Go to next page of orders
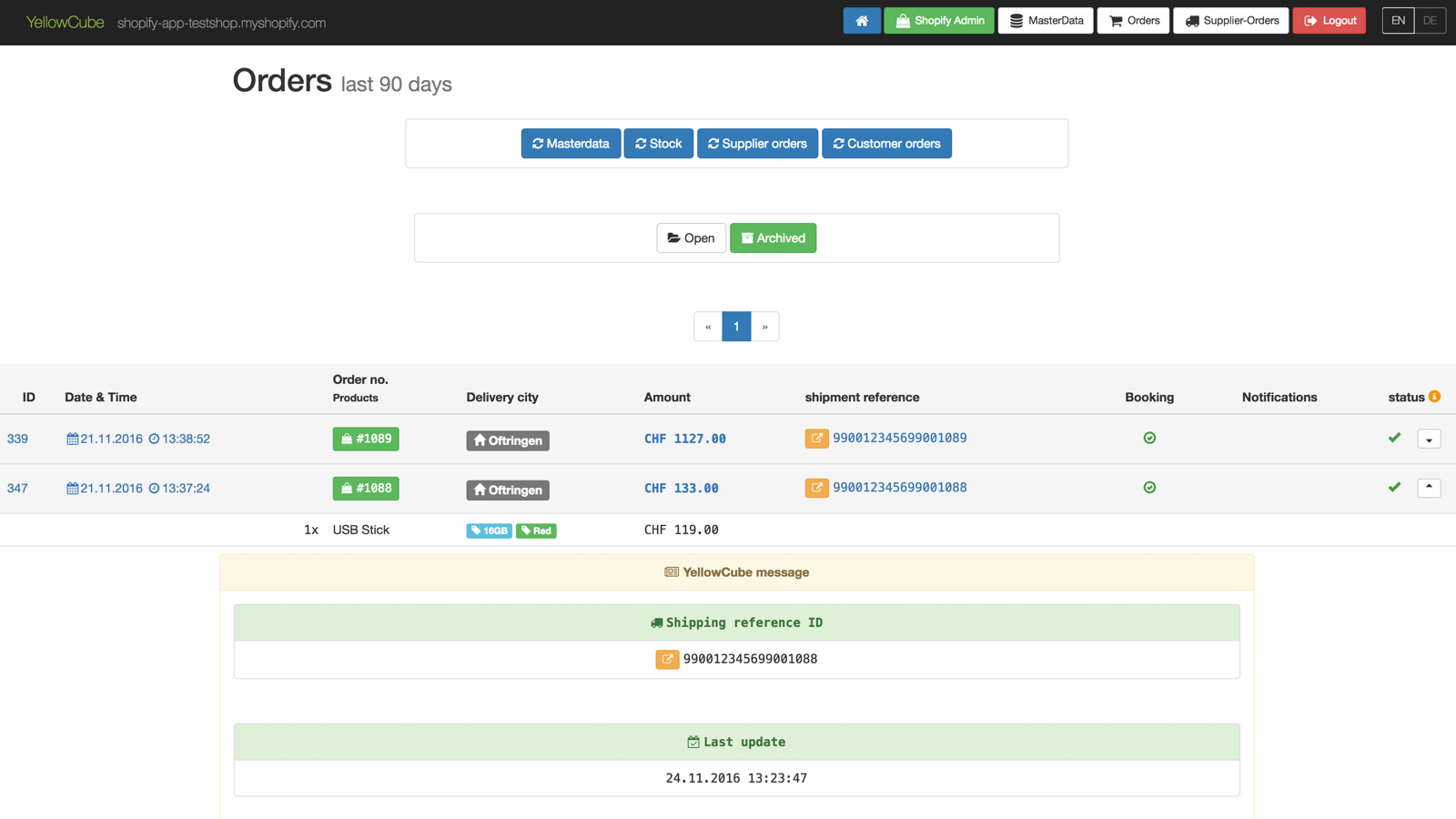The width and height of the screenshot is (1456, 819). [765, 327]
